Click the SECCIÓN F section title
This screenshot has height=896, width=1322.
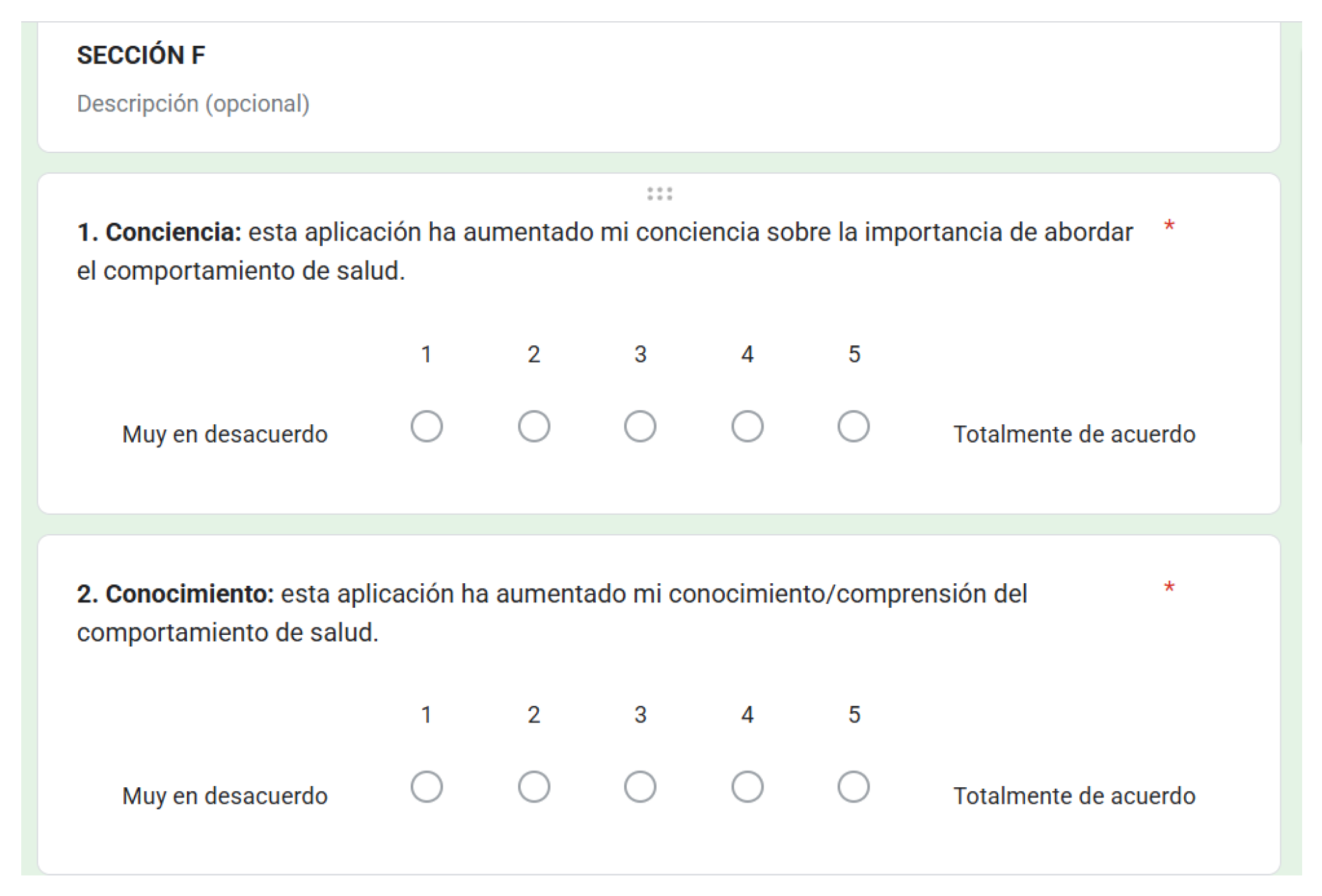[x=141, y=55]
